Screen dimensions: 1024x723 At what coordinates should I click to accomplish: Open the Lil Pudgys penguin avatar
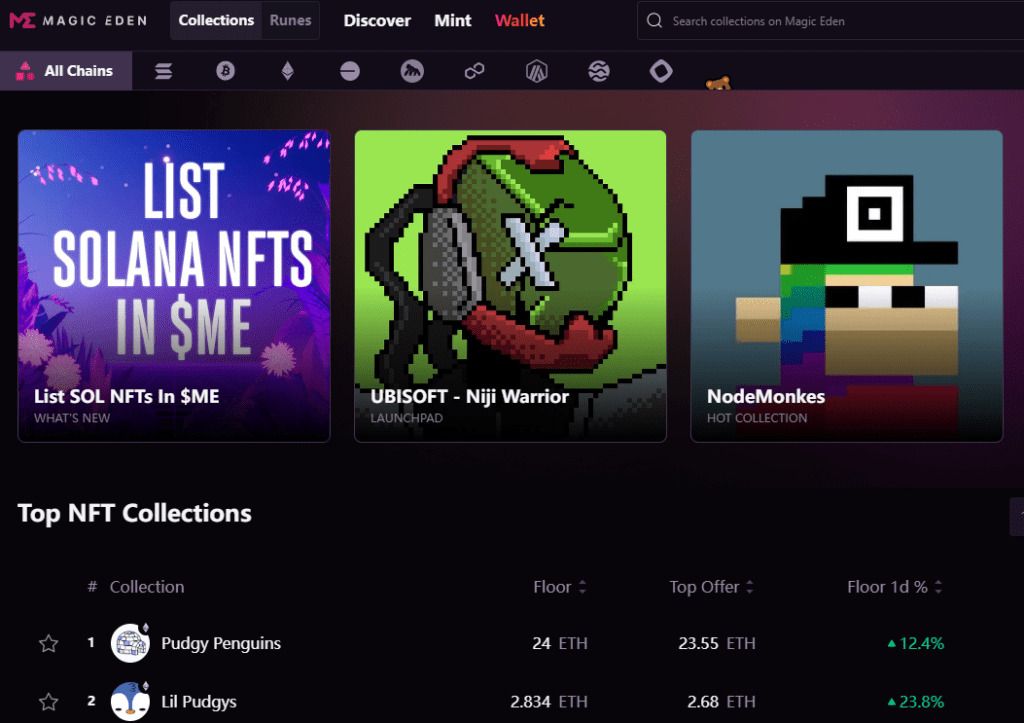[130, 701]
